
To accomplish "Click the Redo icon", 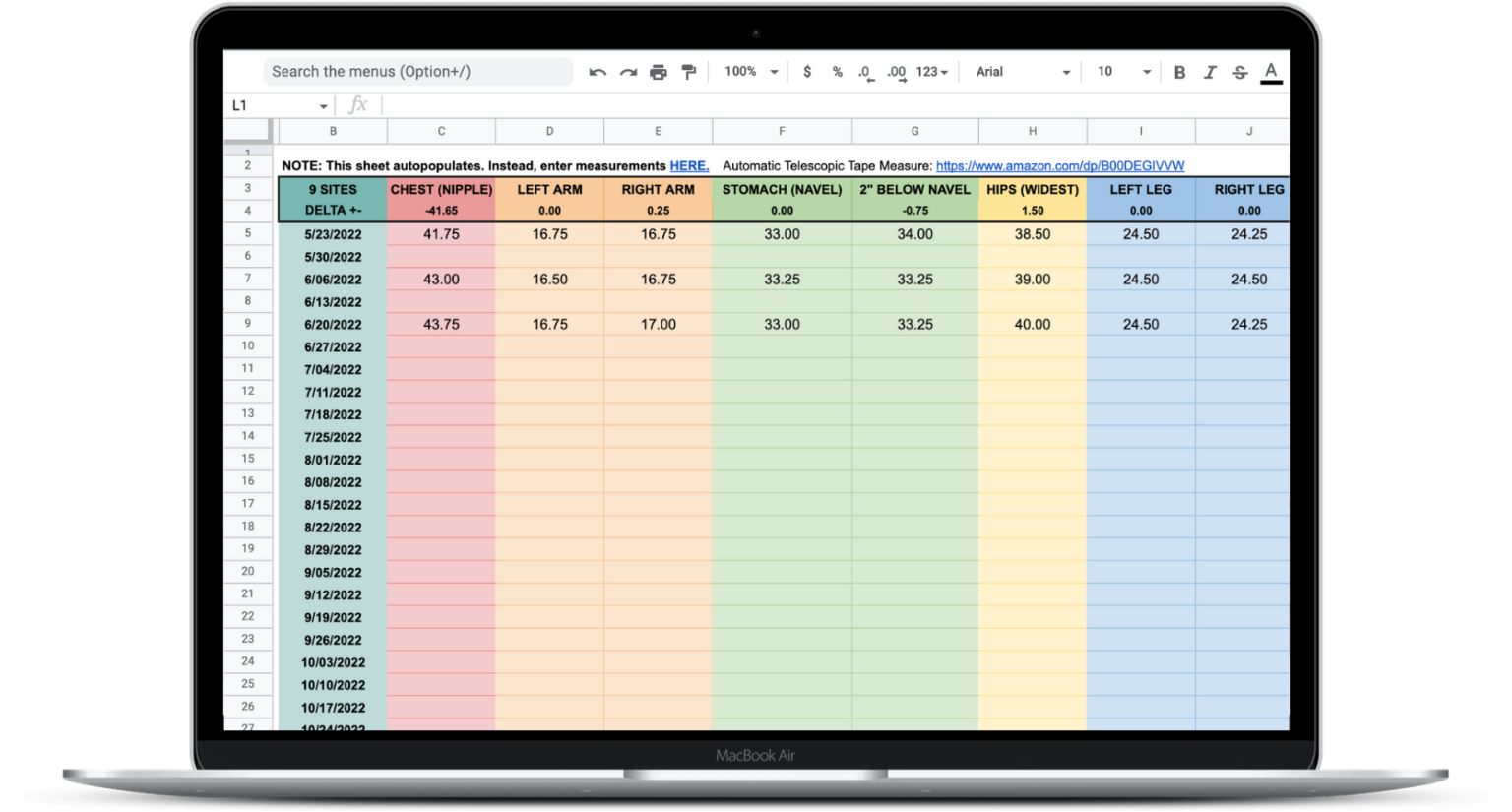I will click(x=628, y=71).
